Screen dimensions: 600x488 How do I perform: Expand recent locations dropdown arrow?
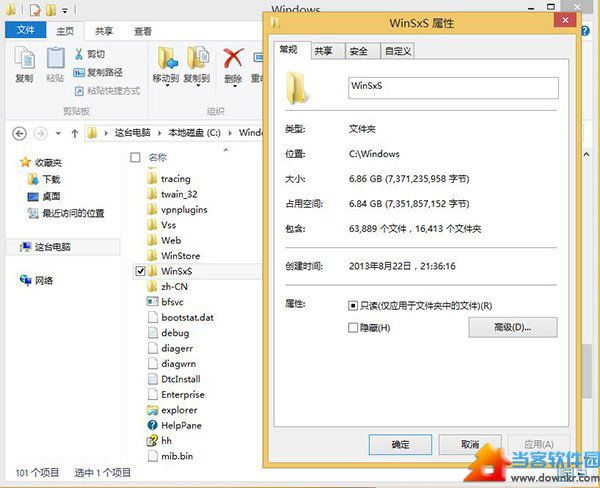click(58, 134)
